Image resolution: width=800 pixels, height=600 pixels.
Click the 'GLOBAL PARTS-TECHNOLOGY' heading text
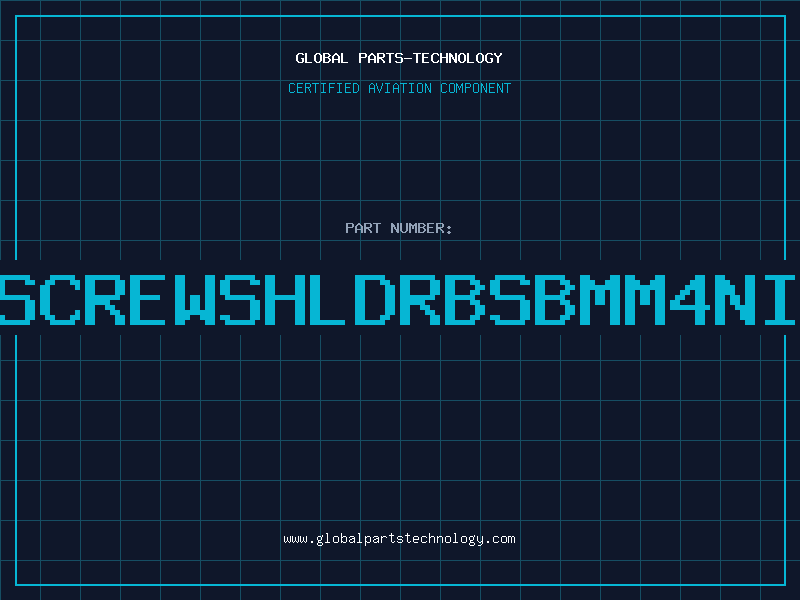(x=399, y=58)
